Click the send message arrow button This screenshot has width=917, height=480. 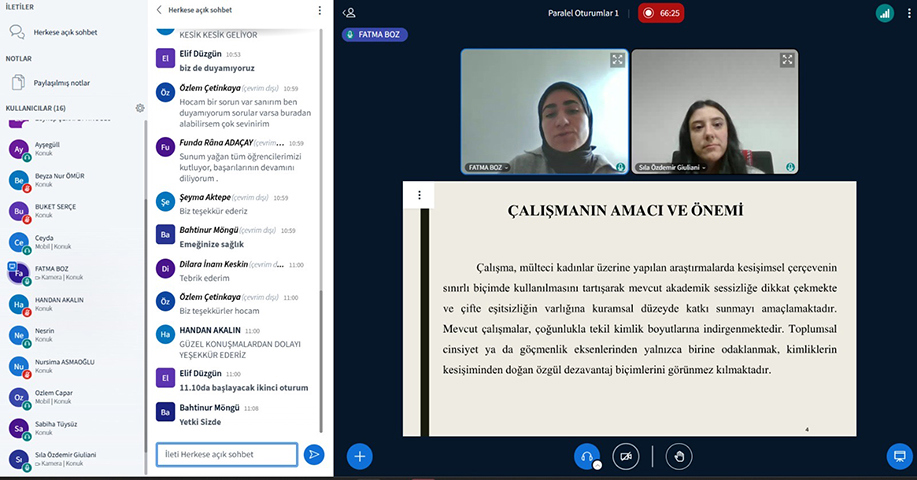(x=314, y=455)
